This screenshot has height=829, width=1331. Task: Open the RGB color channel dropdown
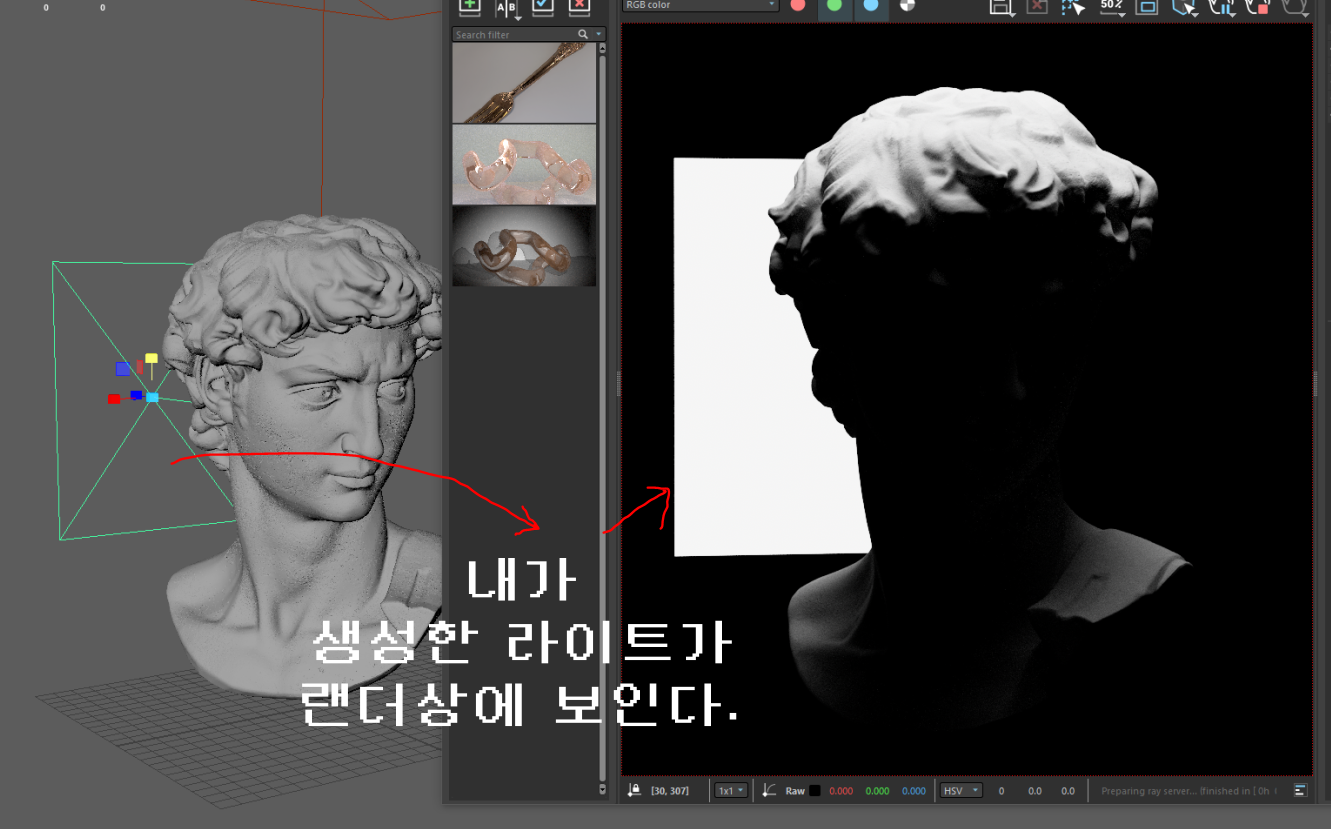pyautogui.click(x=700, y=5)
